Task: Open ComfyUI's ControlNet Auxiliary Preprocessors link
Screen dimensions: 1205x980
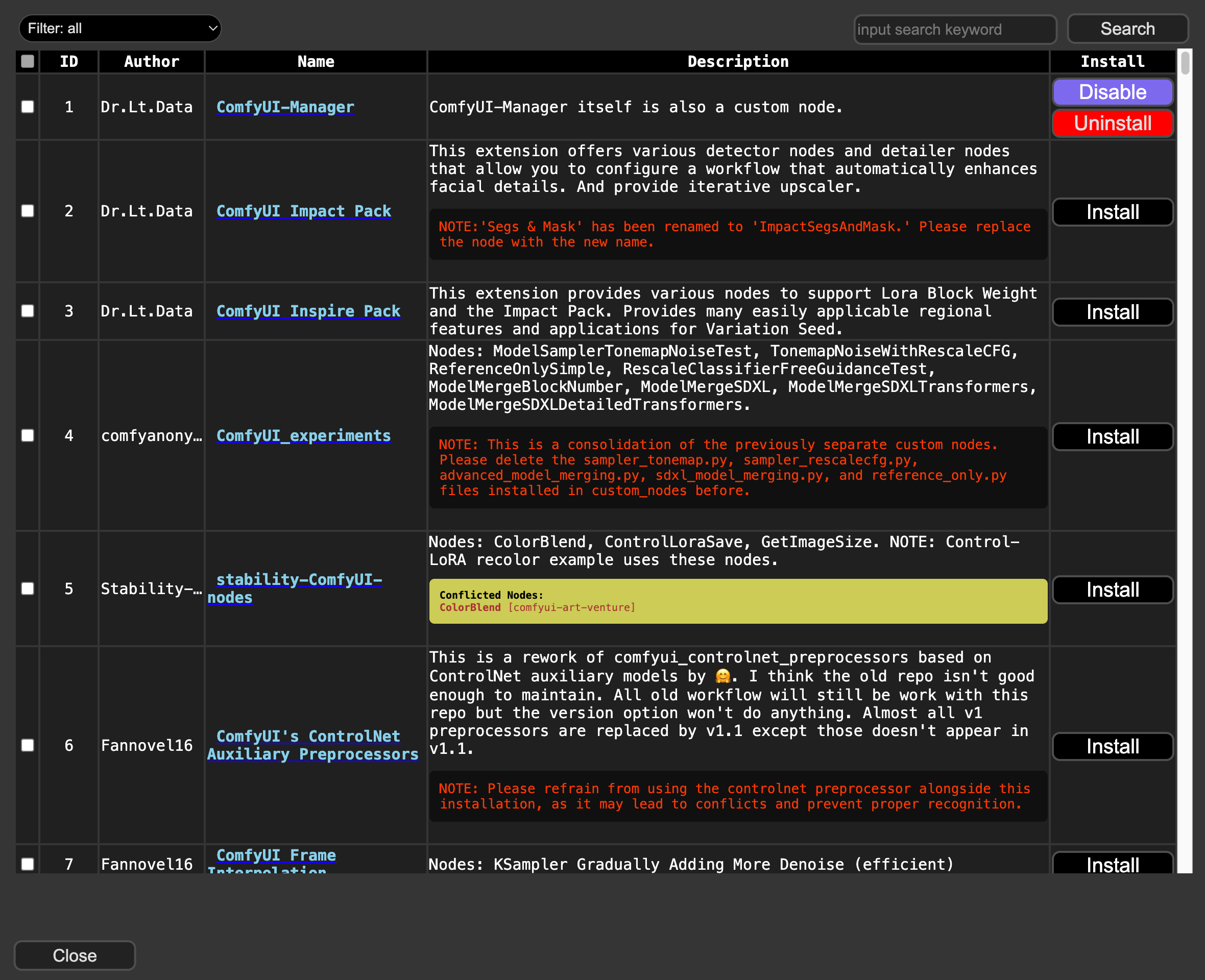Action: (313, 745)
